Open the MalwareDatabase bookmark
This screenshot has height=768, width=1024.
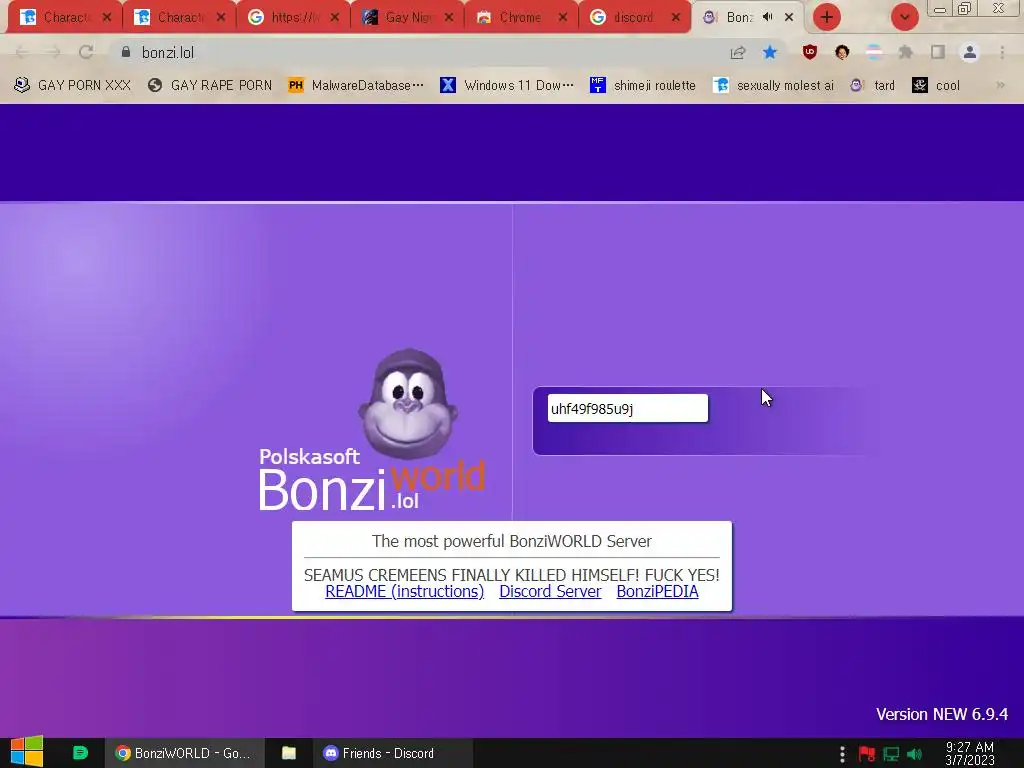coord(356,85)
